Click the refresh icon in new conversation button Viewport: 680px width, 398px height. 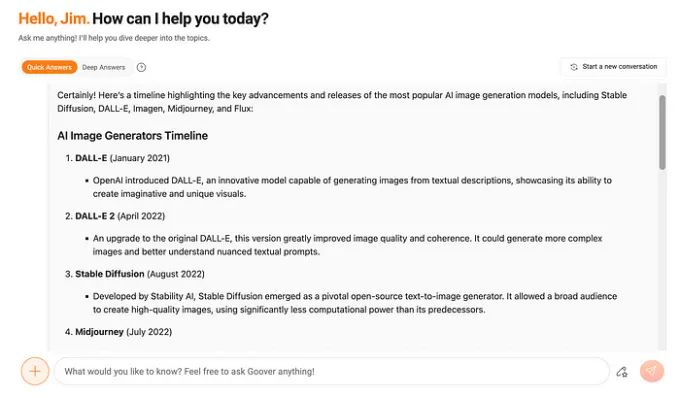(574, 67)
